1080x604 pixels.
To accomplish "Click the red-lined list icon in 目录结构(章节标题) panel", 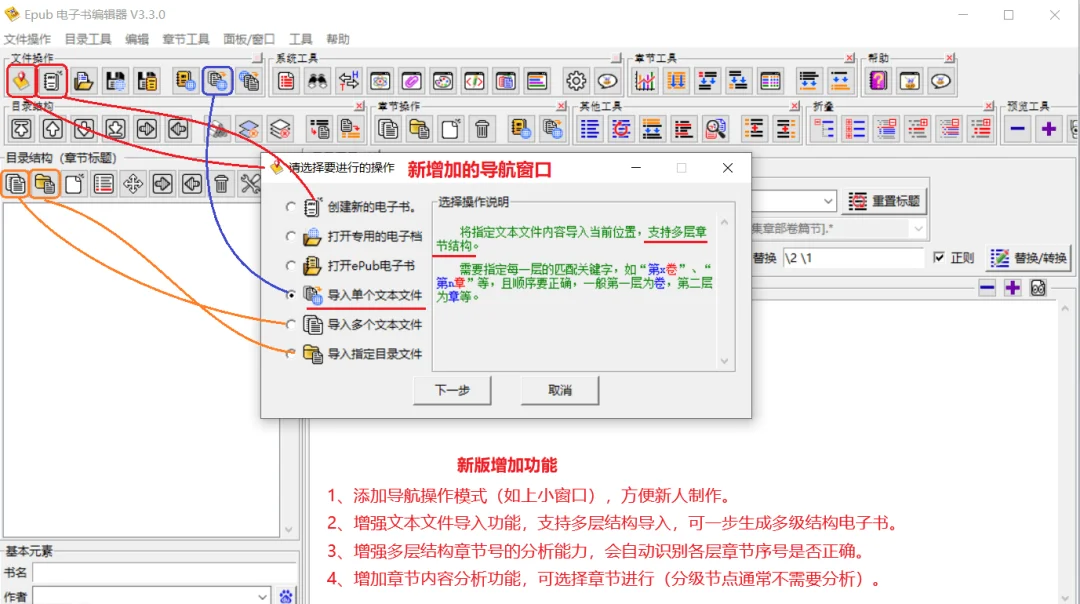I will pos(104,184).
